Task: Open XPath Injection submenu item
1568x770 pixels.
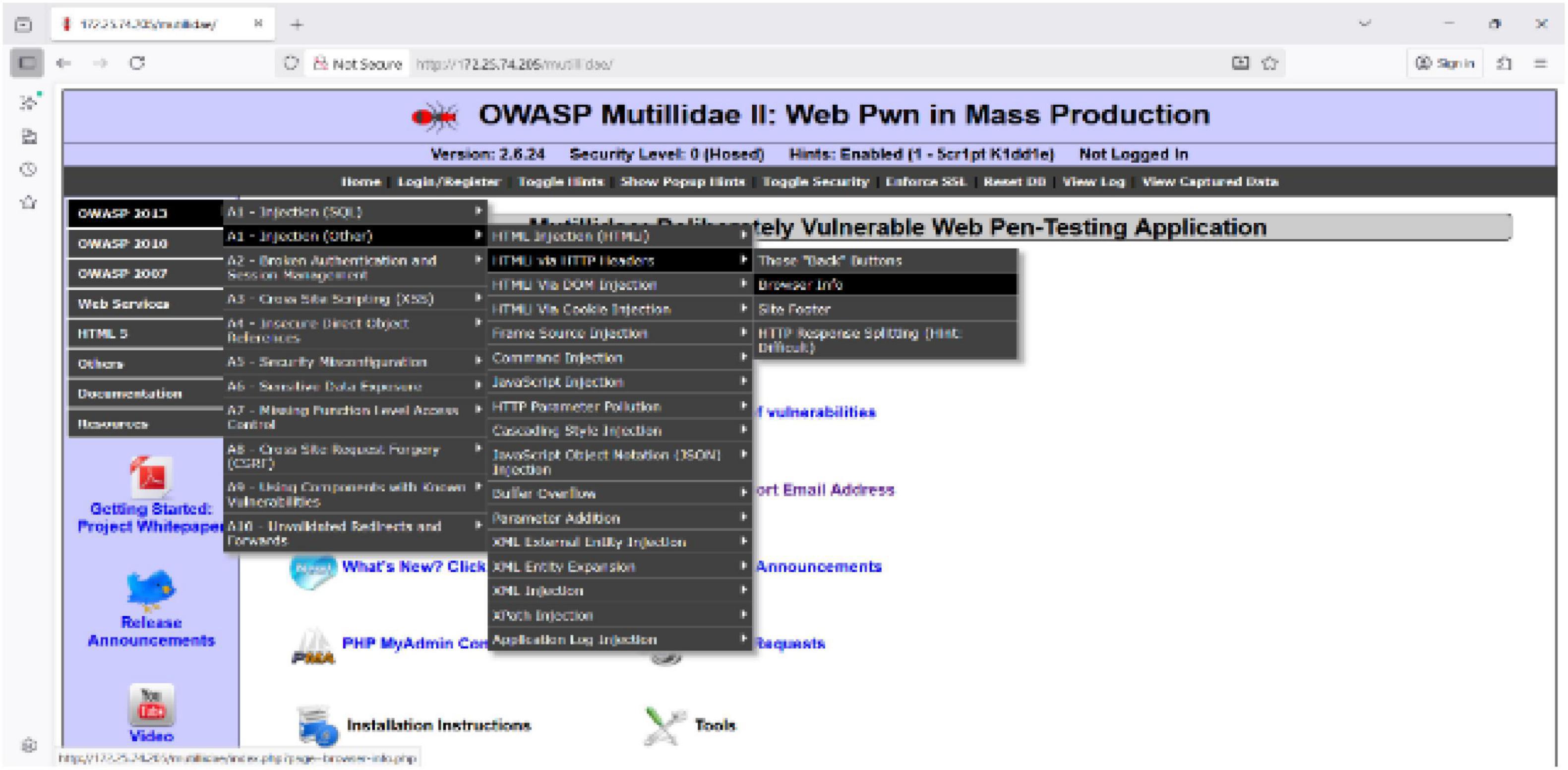Action: click(x=620, y=615)
